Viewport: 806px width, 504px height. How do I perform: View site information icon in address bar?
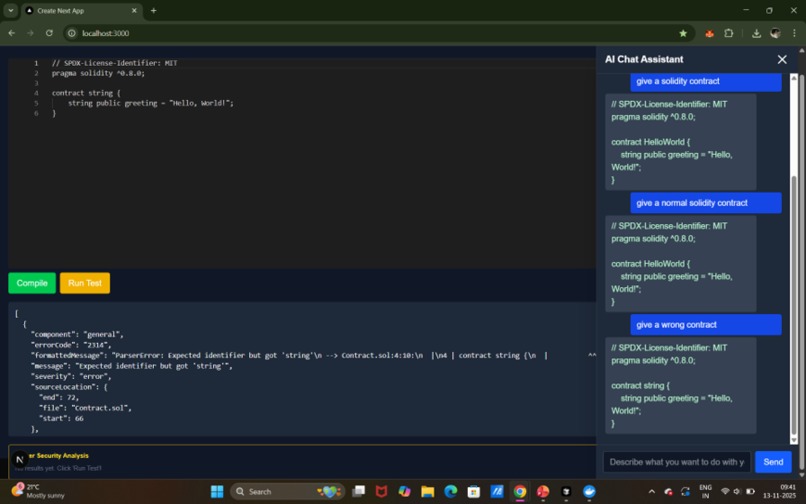point(72,33)
